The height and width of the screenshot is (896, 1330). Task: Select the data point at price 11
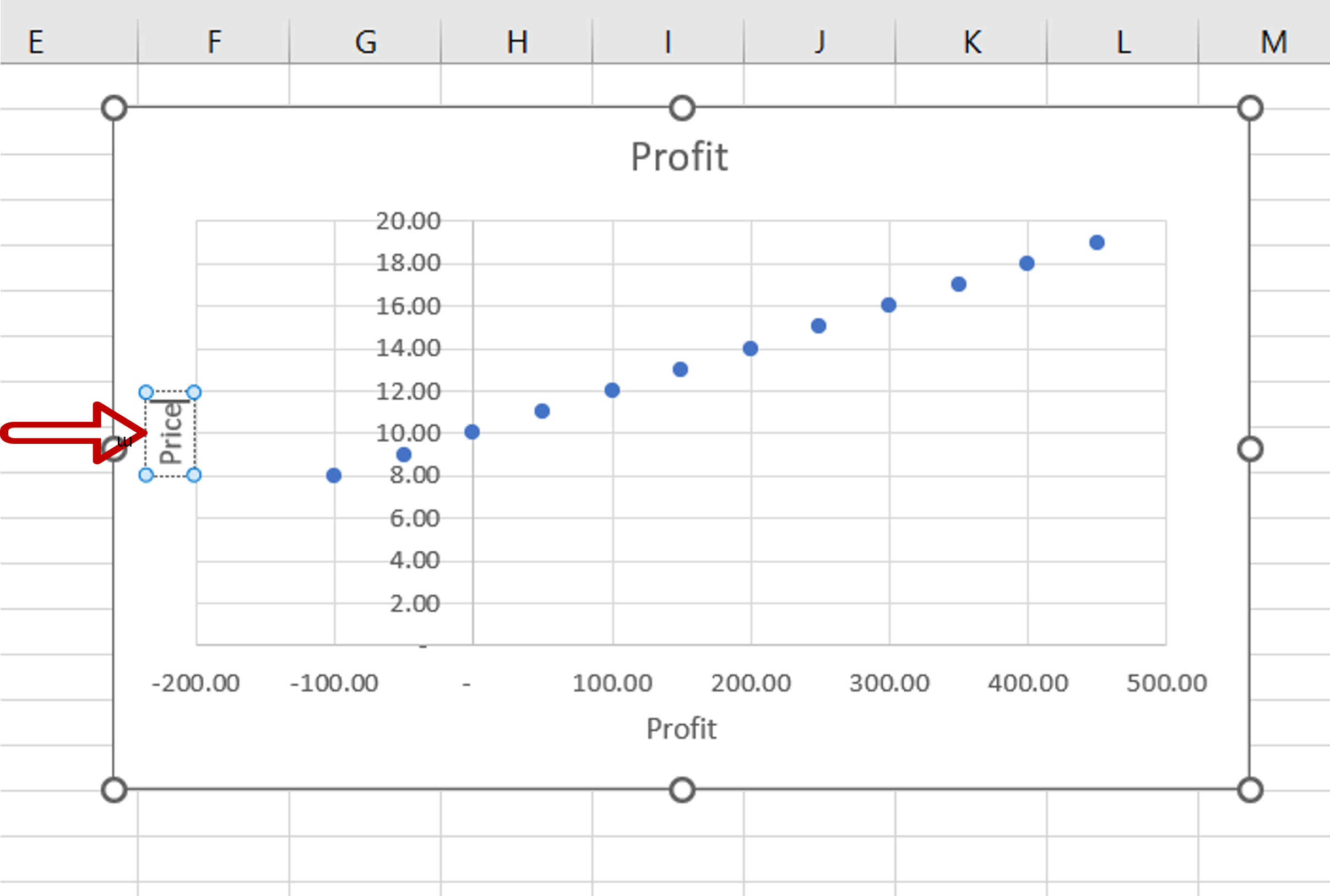click(x=541, y=411)
